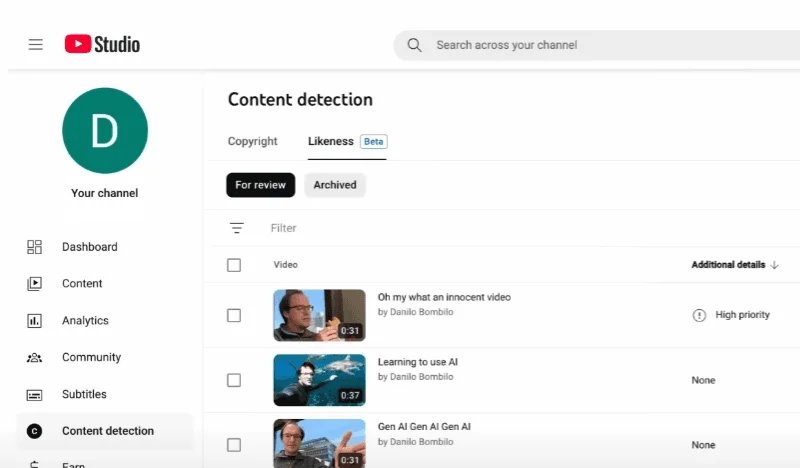Image resolution: width=800 pixels, height=468 pixels.
Task: Open Dashboard from the sidebar
Action: 89,247
